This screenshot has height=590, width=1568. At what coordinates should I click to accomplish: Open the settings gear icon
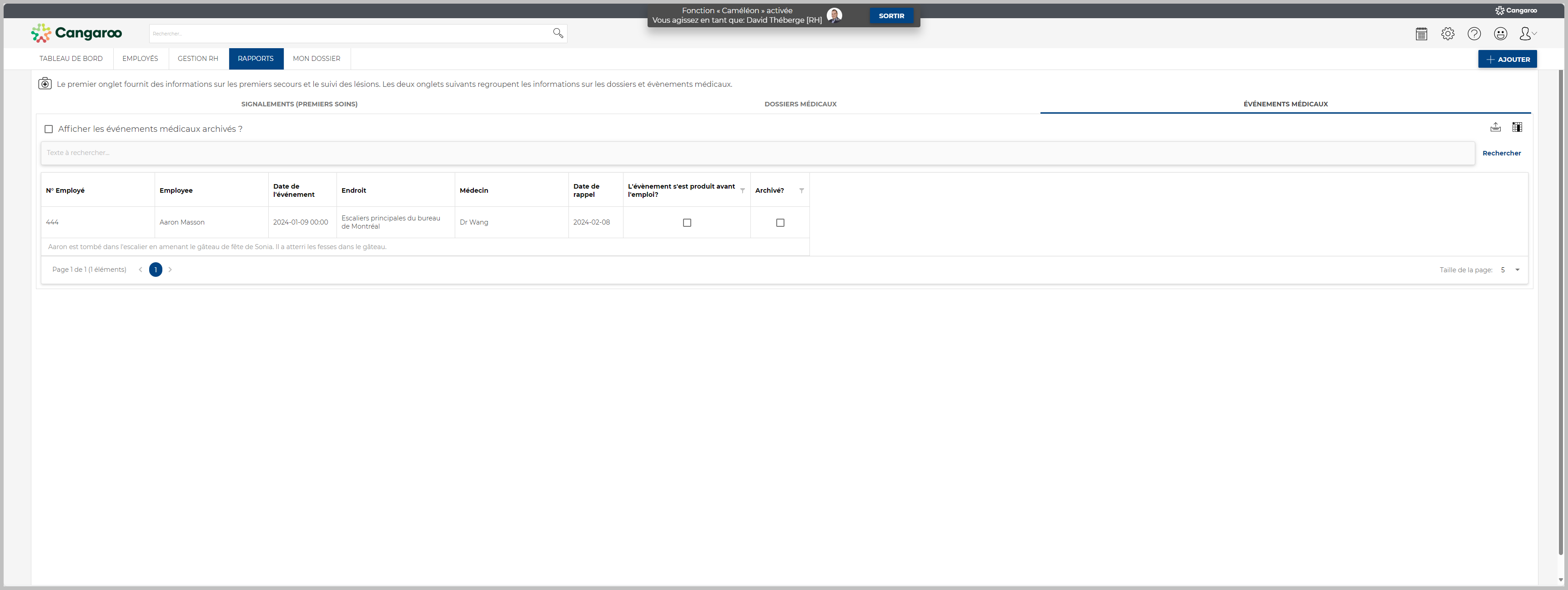coord(1447,34)
